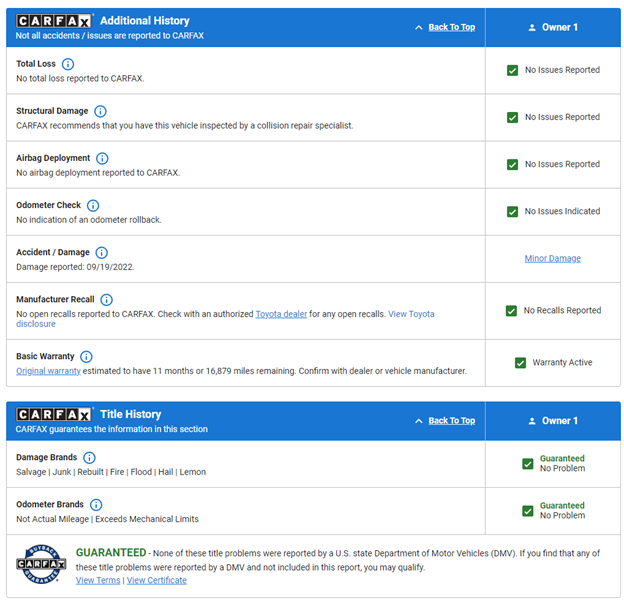
Task: Open the View Certificate link
Action: click(156, 580)
